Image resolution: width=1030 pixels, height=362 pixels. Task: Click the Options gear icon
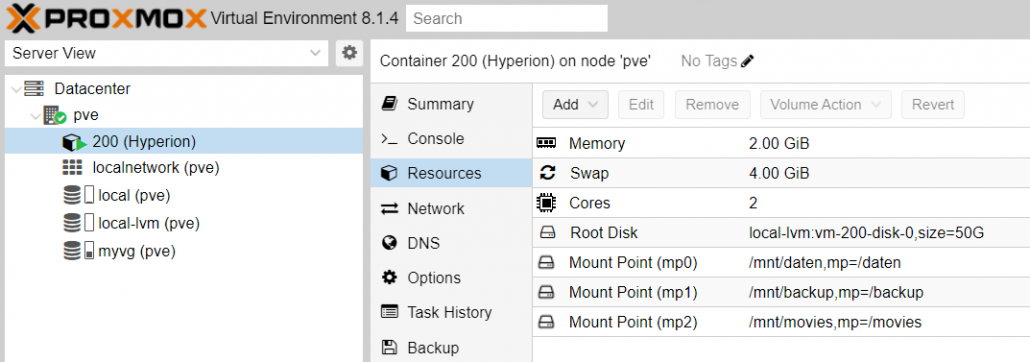(390, 278)
